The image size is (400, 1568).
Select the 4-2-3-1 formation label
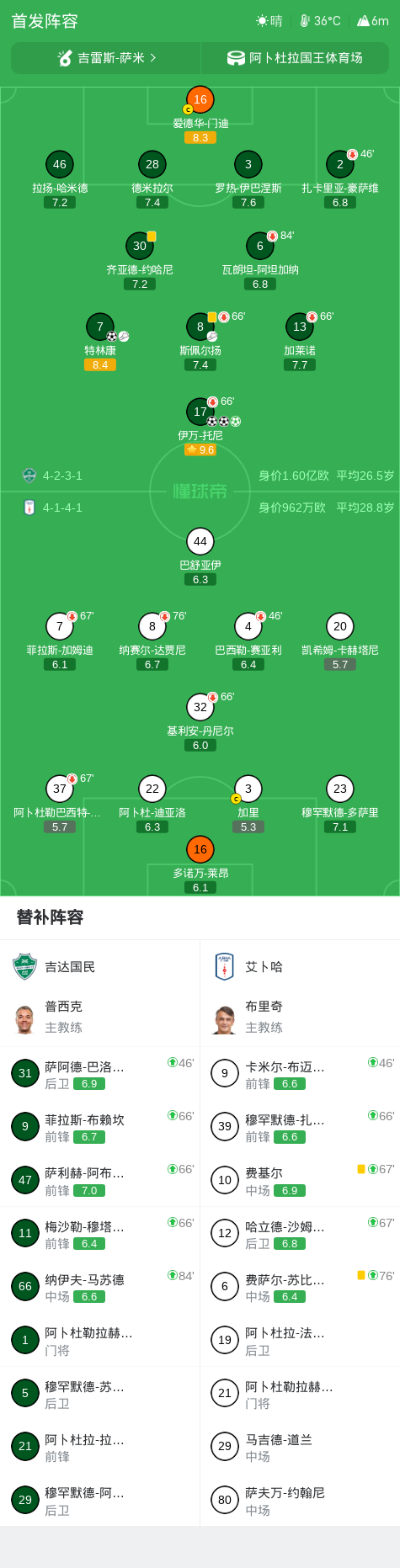pyautogui.click(x=62, y=476)
